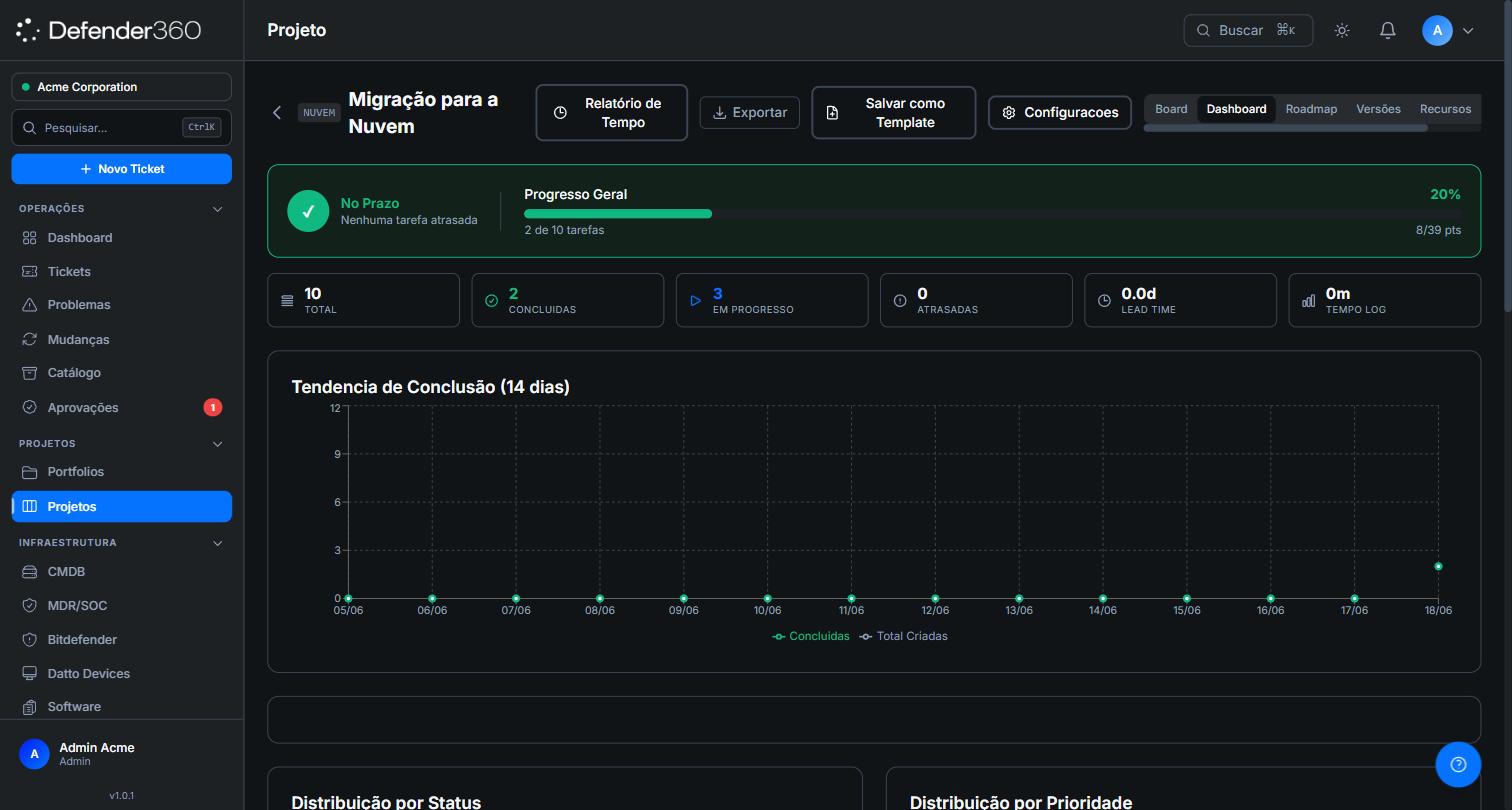Switch to the Board tab
This screenshot has height=810, width=1512.
pyautogui.click(x=1171, y=109)
